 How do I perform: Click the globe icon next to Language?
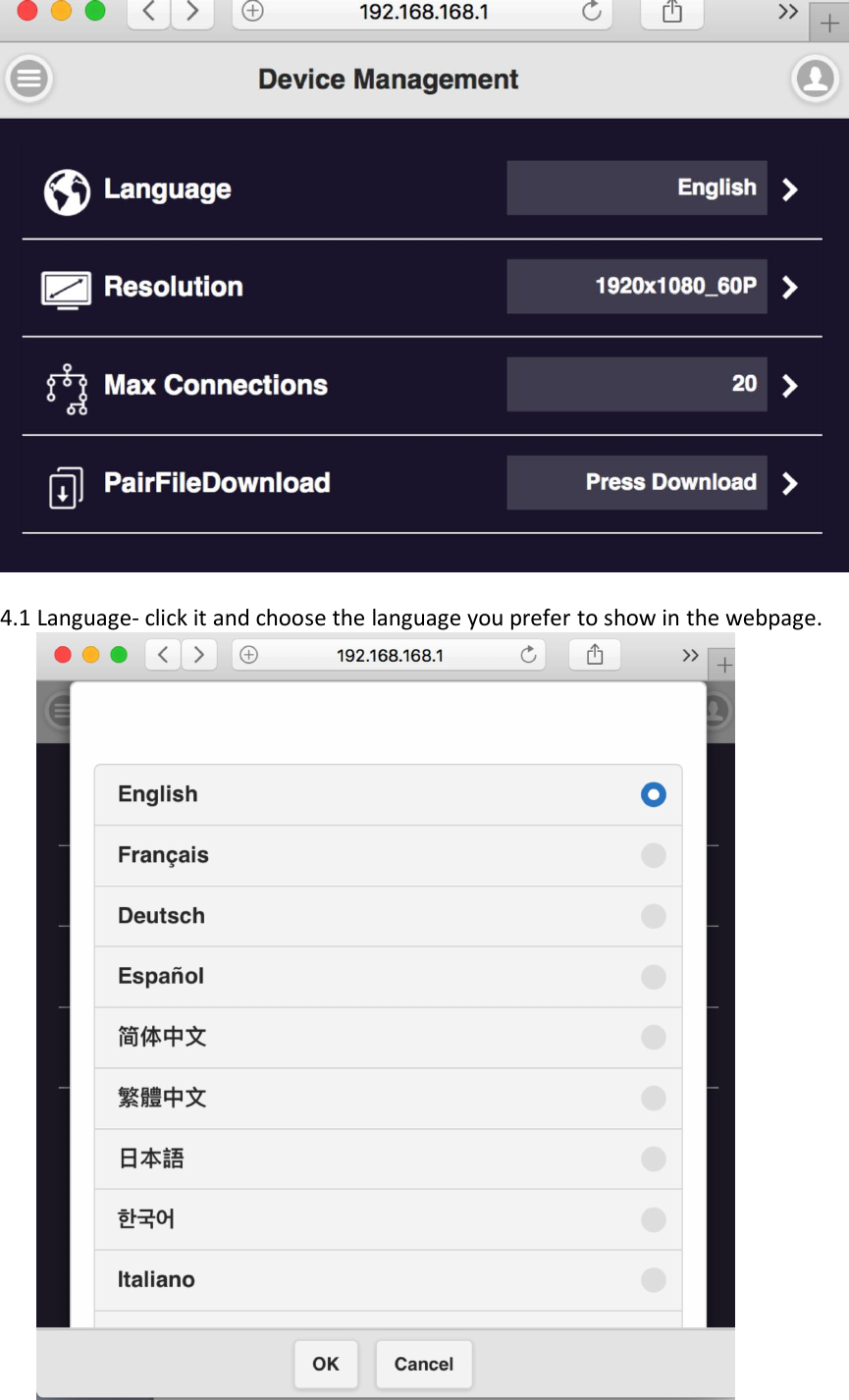[x=65, y=188]
